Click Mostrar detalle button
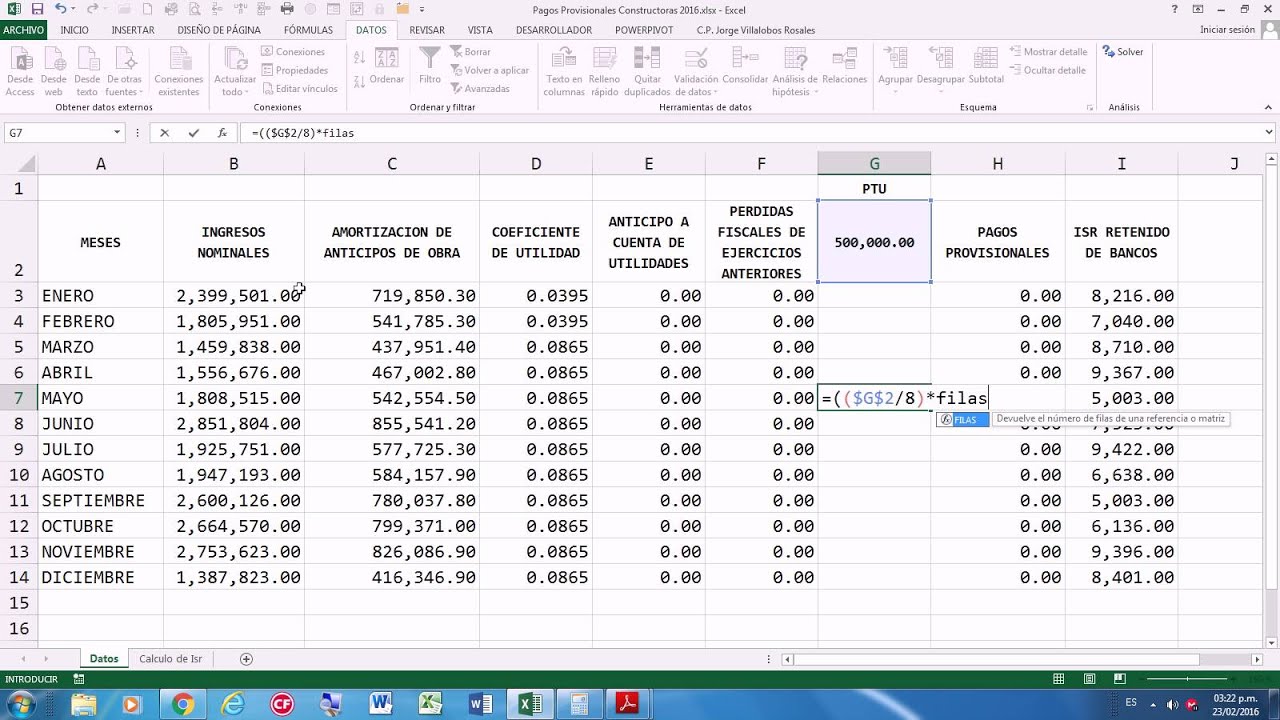Image resolution: width=1280 pixels, height=720 pixels. pos(1048,52)
